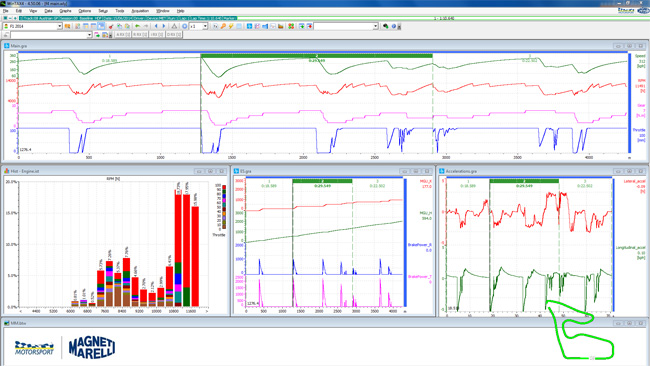Image resolution: width=650 pixels, height=366 pixels.
Task: Click the grey forward arrow toolbar icon
Action: click(146, 26)
